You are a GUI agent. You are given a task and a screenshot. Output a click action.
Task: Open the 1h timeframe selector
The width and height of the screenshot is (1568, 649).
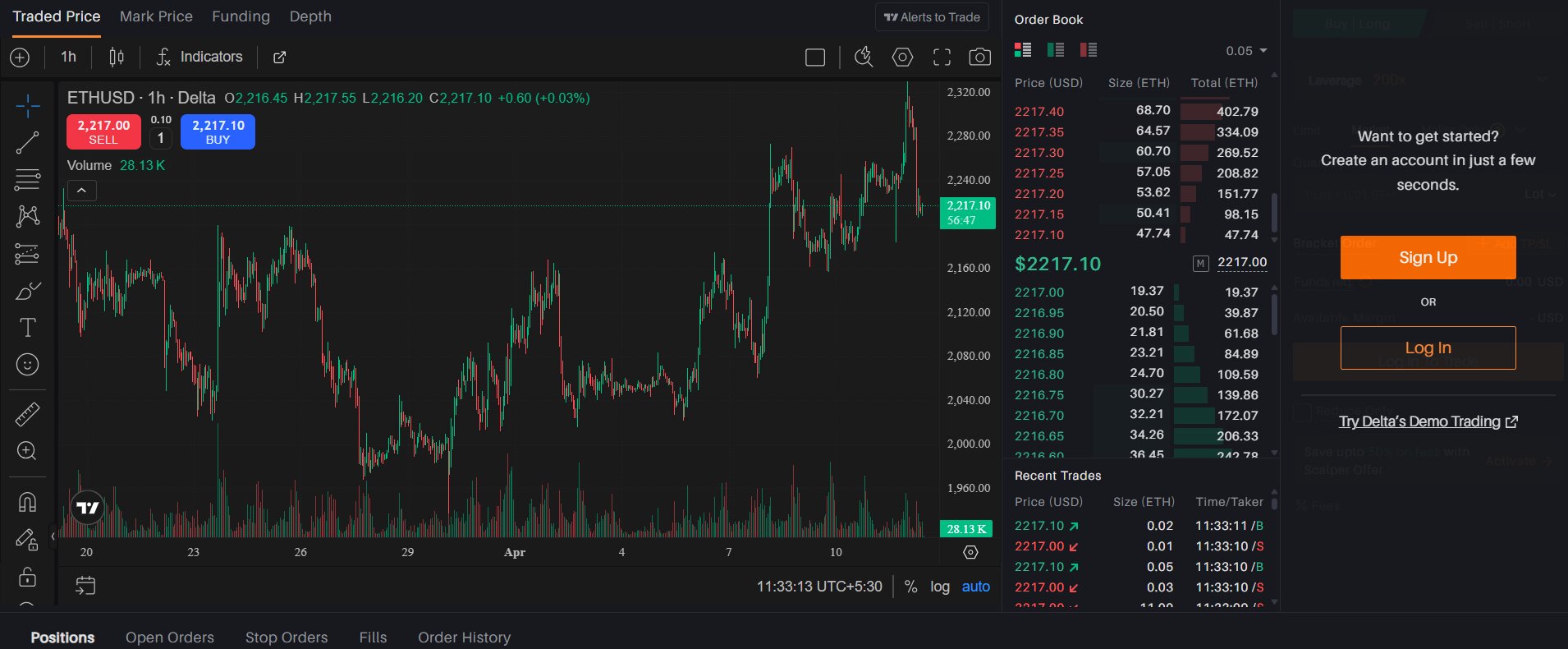[68, 57]
